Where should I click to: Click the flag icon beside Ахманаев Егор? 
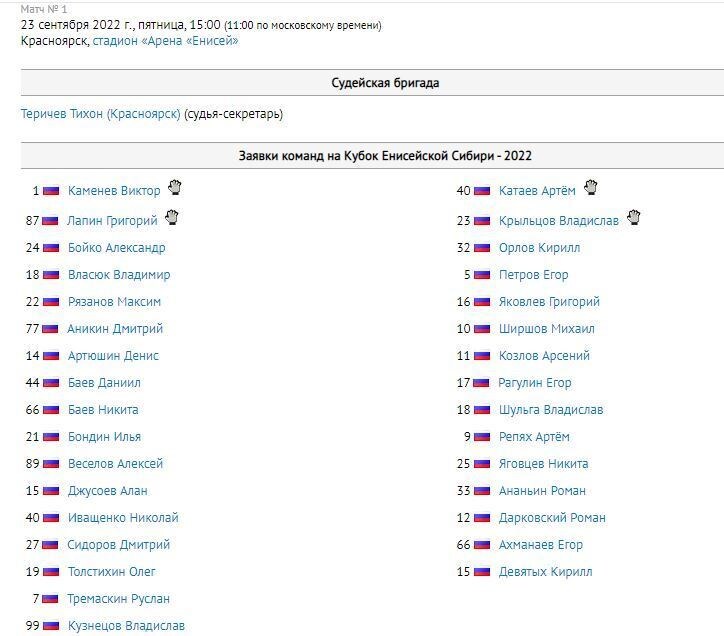482,545
